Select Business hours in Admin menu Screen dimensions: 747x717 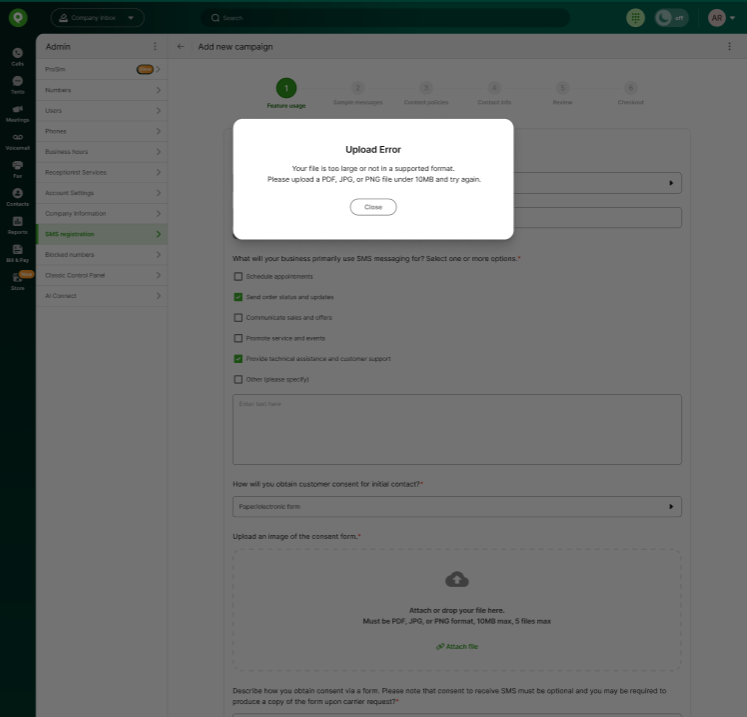[x=100, y=152]
